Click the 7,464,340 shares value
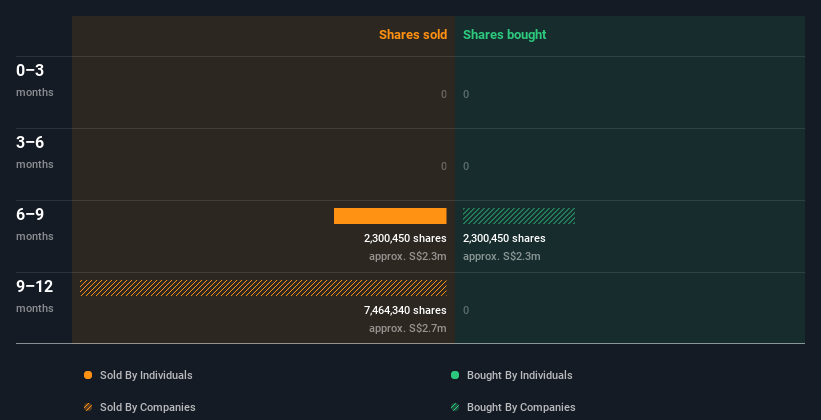The image size is (821, 420). click(405, 311)
